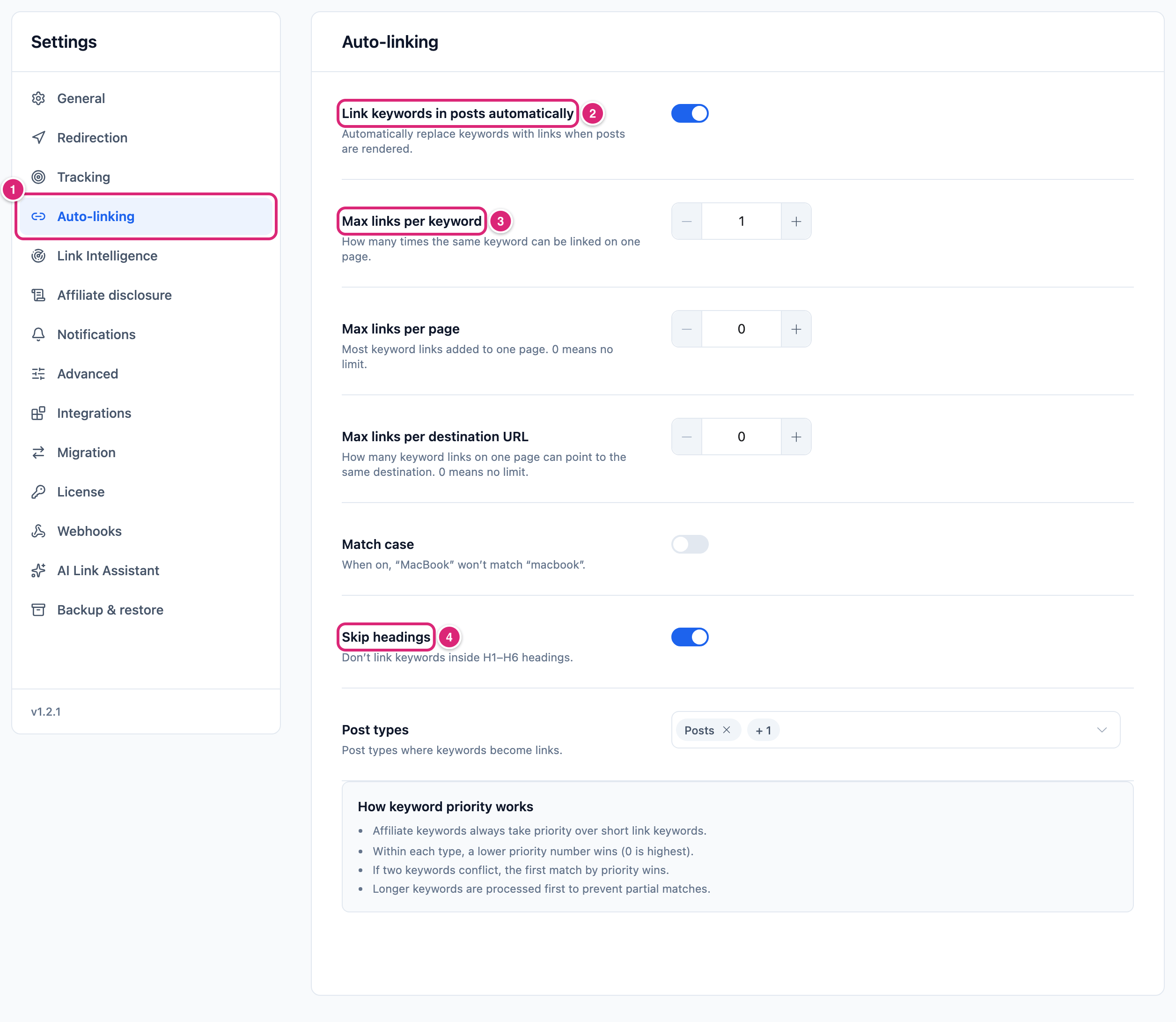
Task: Show the +1 additional post types chip
Action: (x=763, y=730)
